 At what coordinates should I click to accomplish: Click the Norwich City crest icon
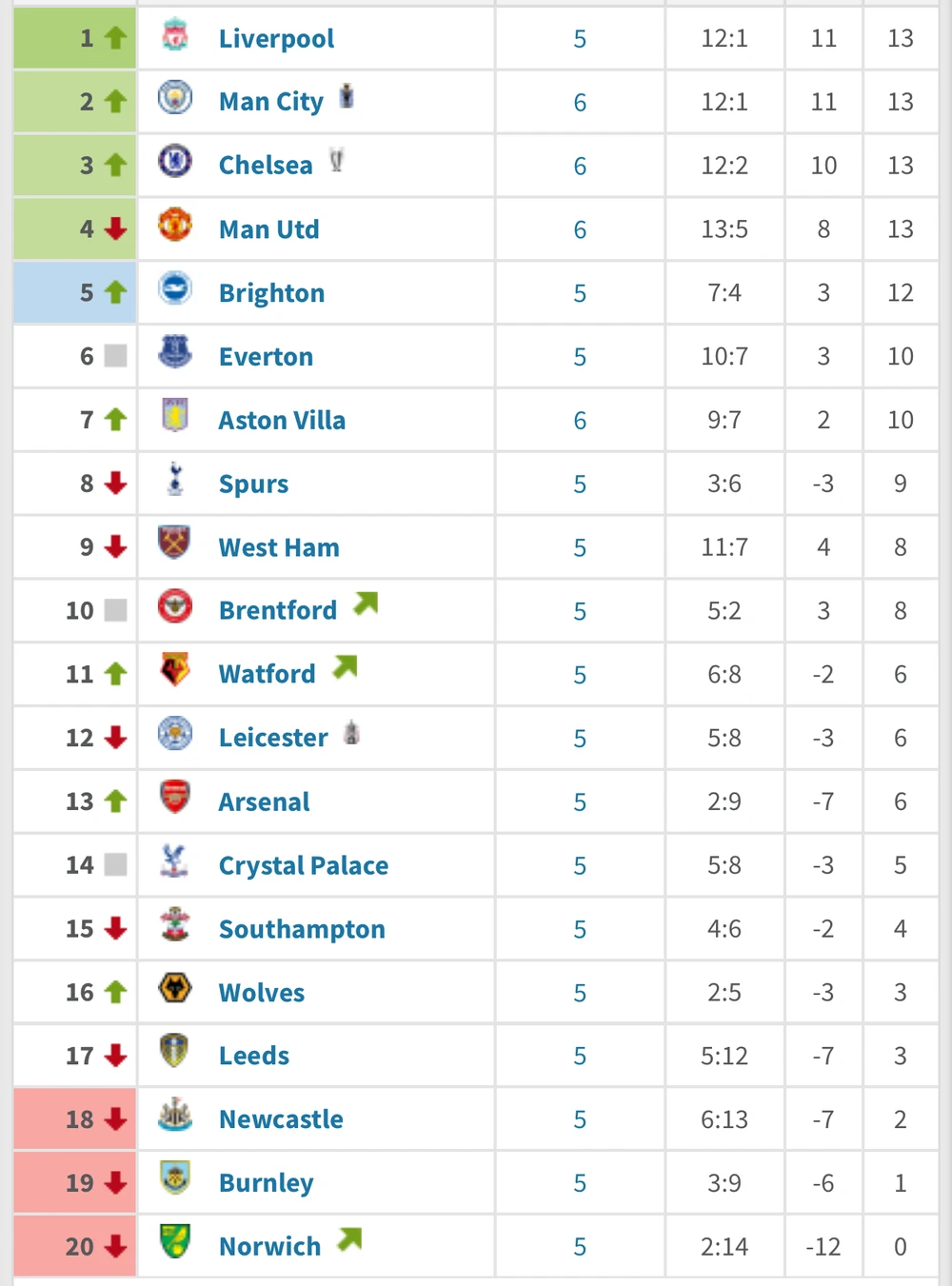tap(175, 1242)
